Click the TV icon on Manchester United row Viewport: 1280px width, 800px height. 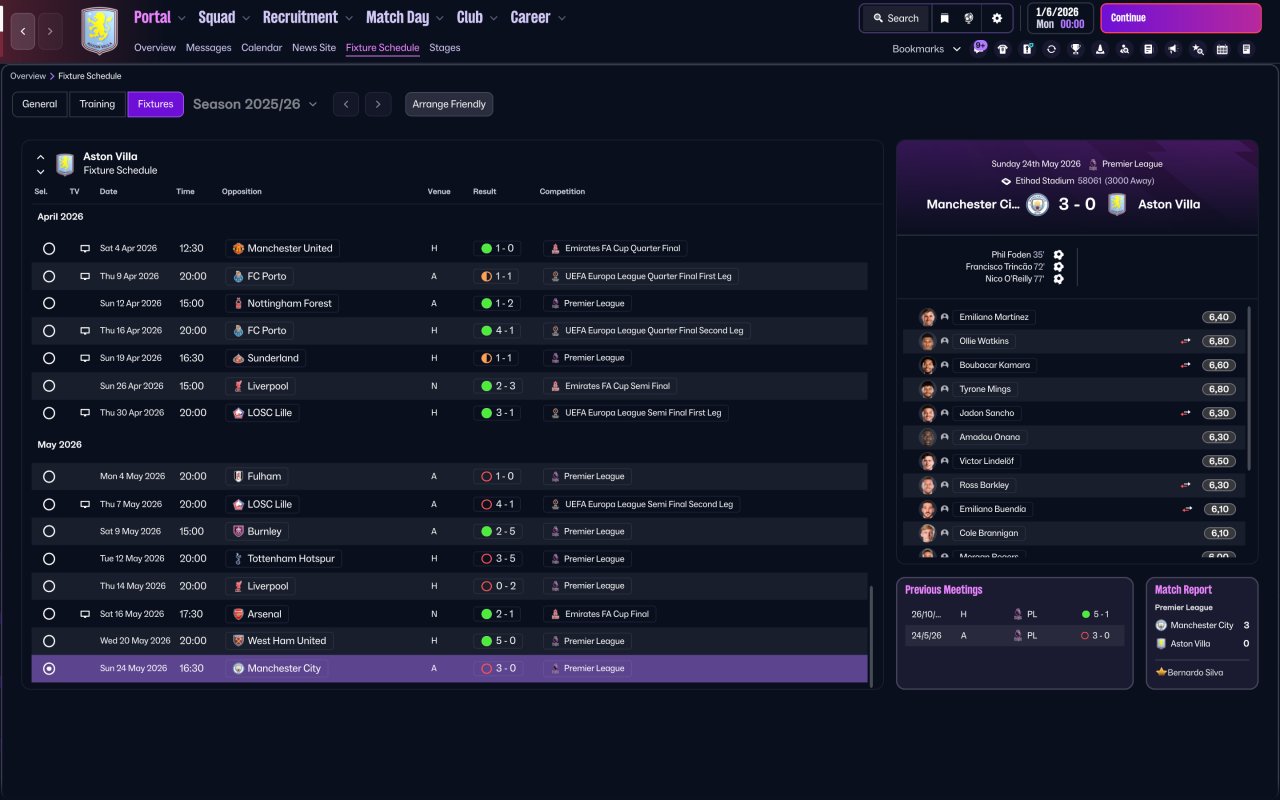point(85,248)
